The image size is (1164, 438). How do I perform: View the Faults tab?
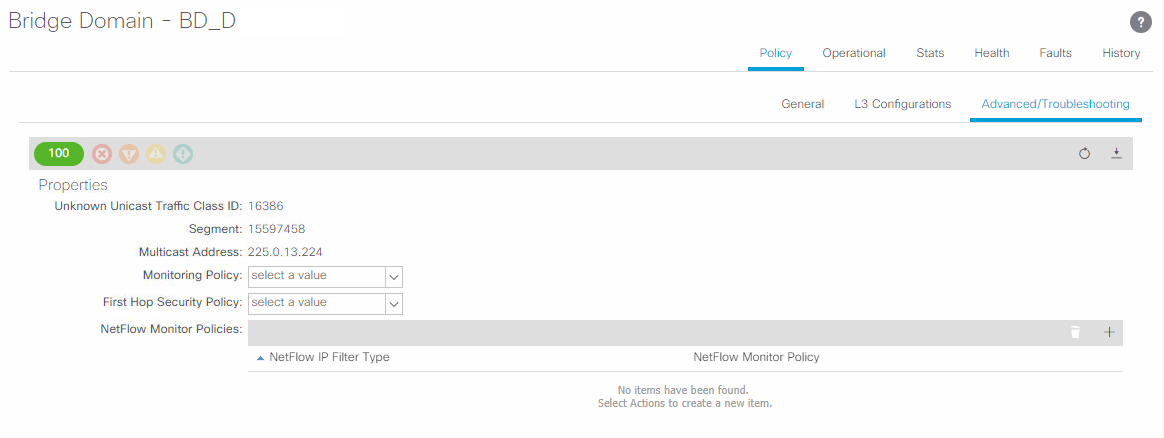click(x=1055, y=53)
